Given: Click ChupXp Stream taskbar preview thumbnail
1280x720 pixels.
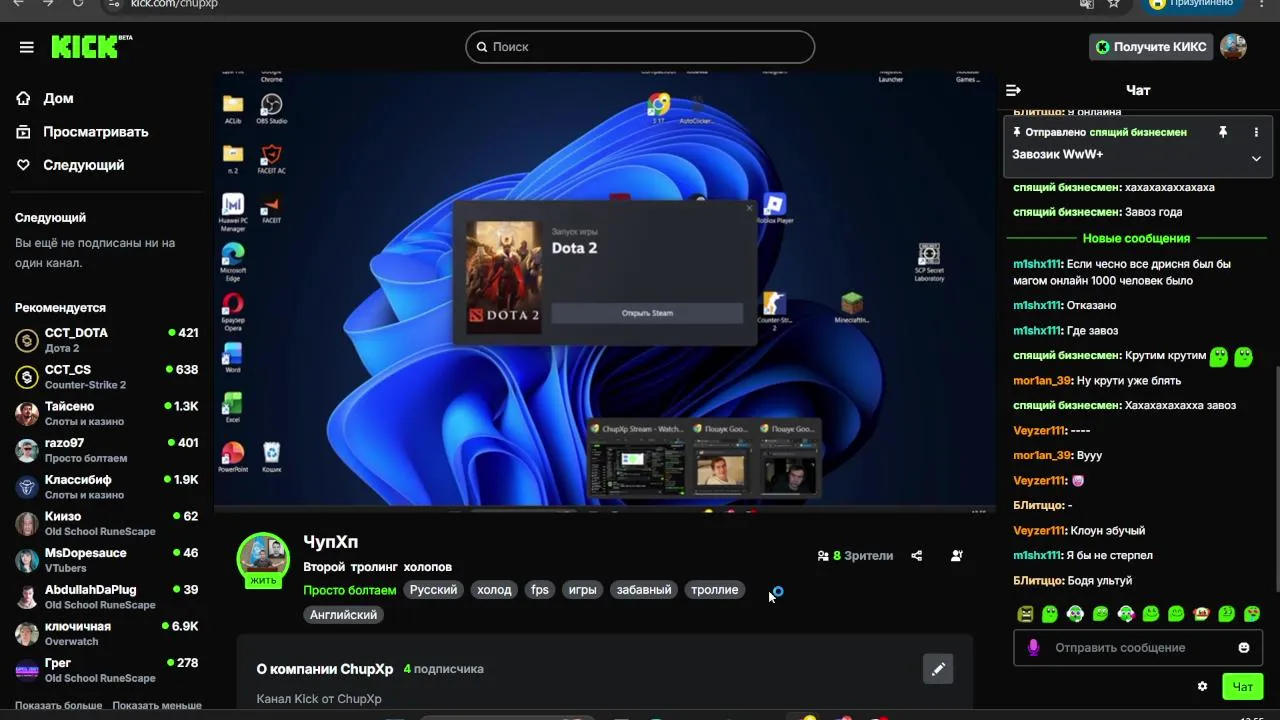Looking at the screenshot, I should (x=636, y=460).
